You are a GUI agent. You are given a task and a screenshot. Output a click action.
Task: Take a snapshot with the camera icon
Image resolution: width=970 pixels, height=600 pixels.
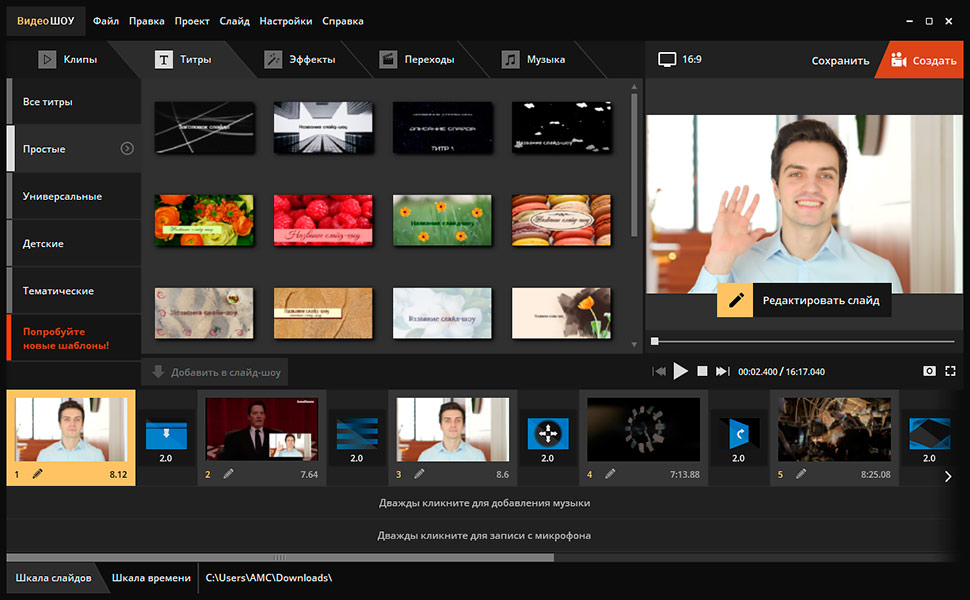click(x=929, y=371)
